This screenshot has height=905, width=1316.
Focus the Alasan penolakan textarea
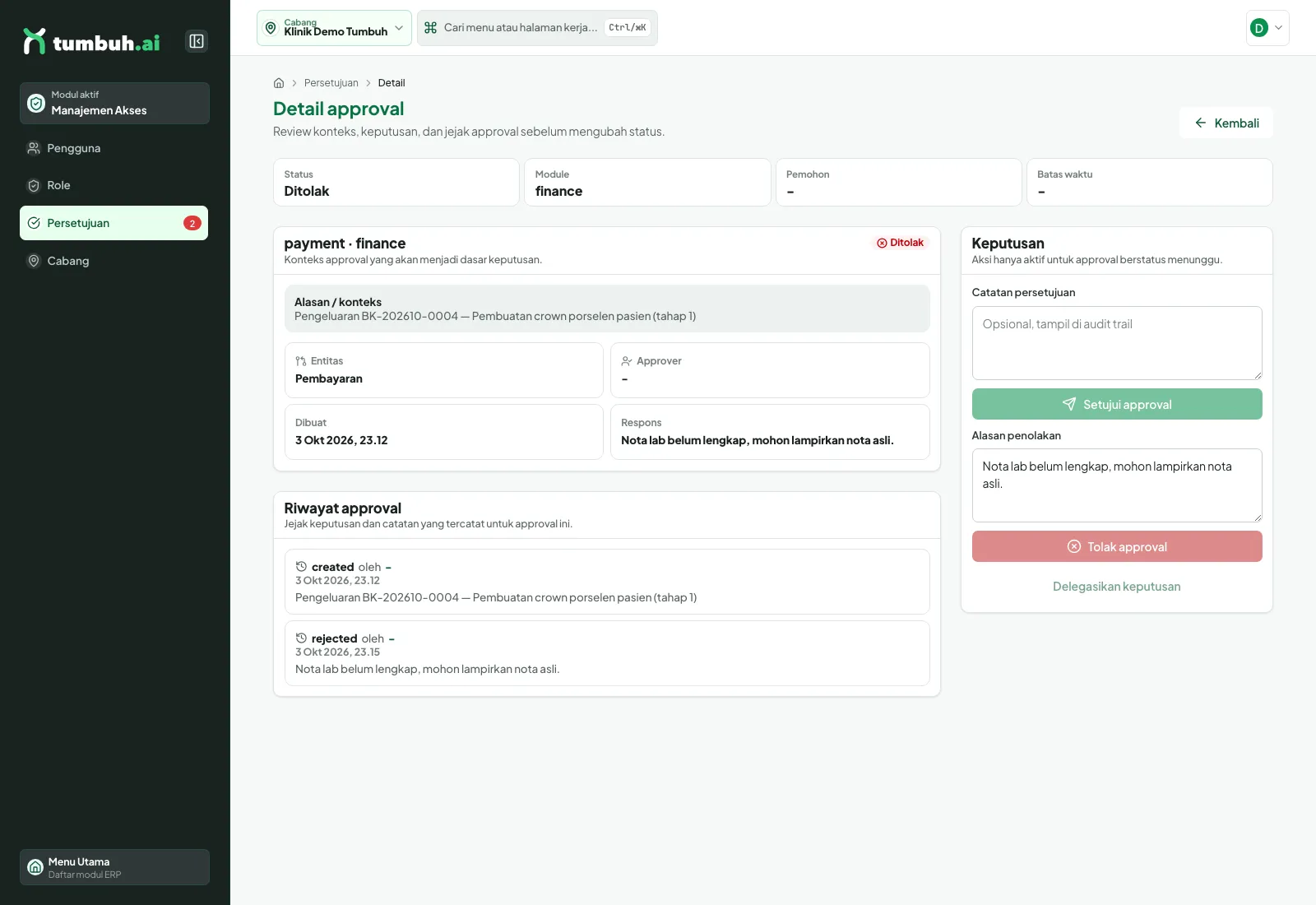click(x=1117, y=485)
